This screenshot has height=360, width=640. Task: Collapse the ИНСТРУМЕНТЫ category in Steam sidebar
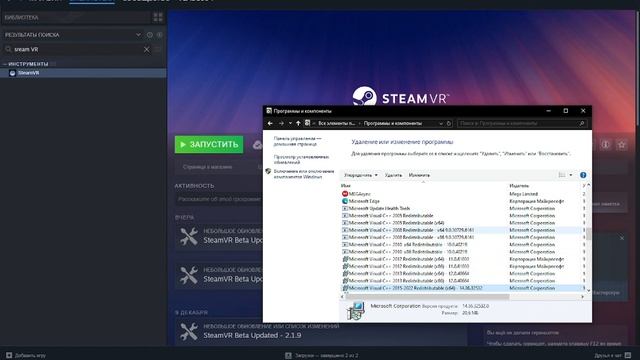[x=4, y=64]
